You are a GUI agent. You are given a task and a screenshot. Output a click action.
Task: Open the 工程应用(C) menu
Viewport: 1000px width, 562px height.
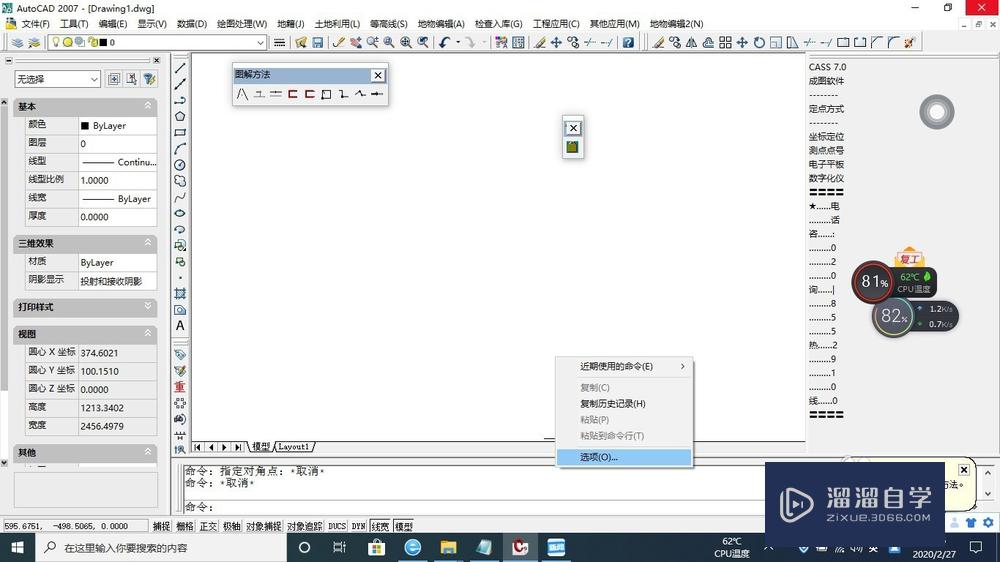pyautogui.click(x=556, y=24)
